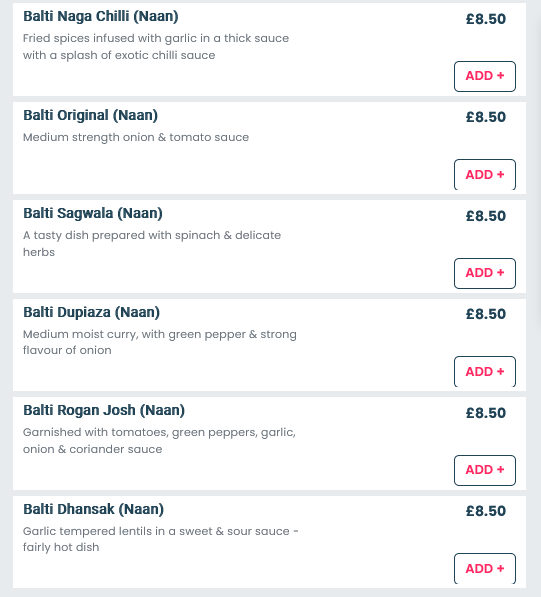Click ADD + for Balti Sagwala (Naan)
This screenshot has width=541, height=597.
(485, 273)
